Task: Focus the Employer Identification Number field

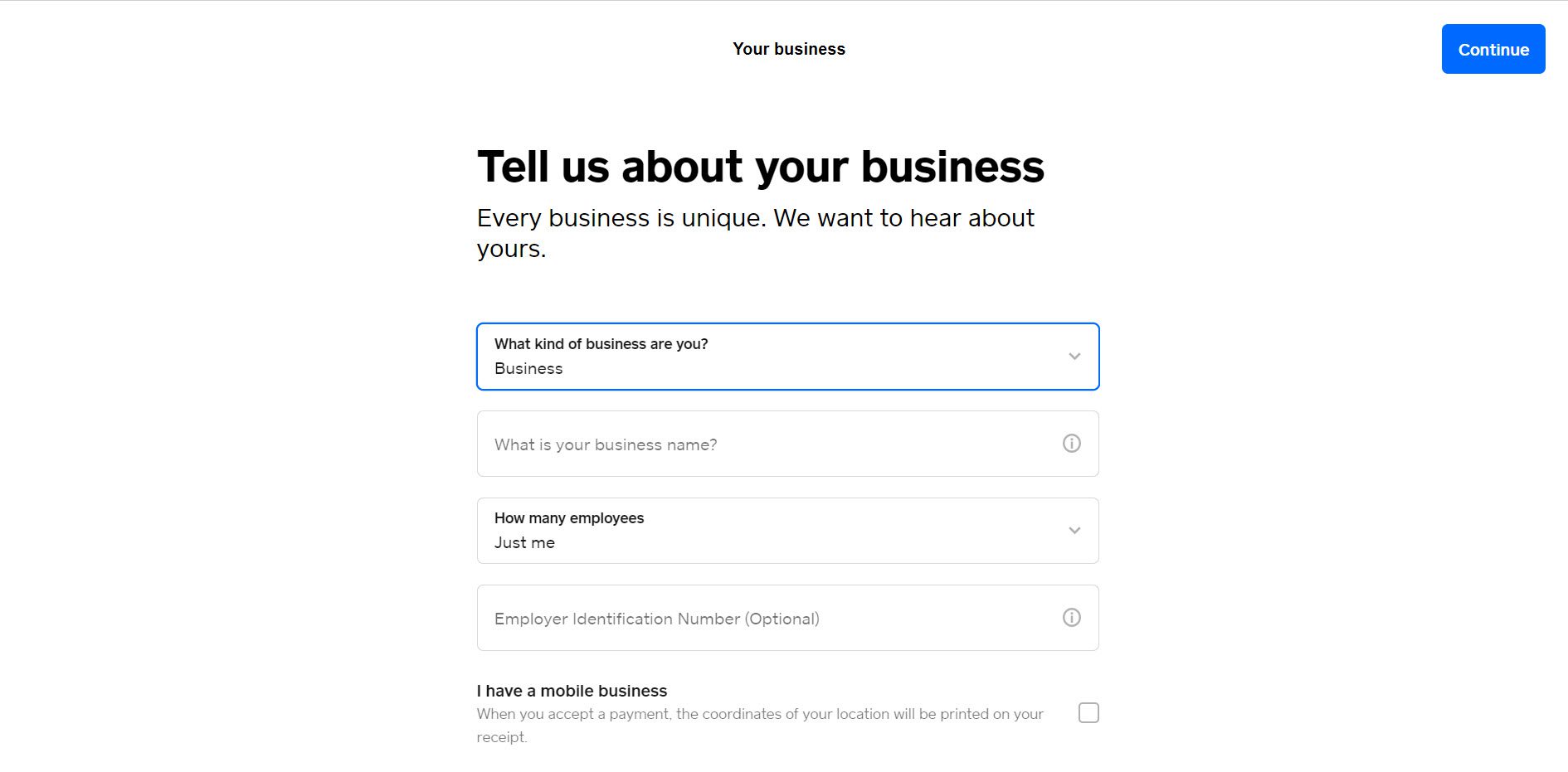Action: 788,618
